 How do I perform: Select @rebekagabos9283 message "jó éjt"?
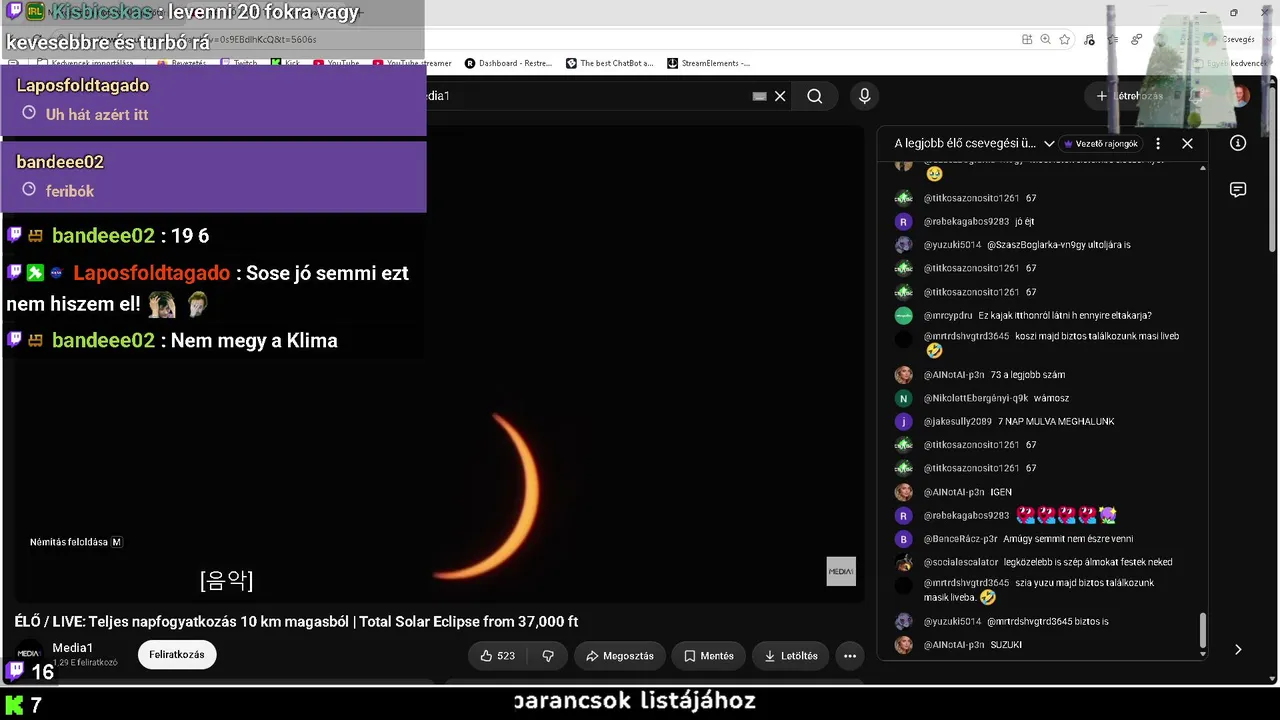[1024, 222]
